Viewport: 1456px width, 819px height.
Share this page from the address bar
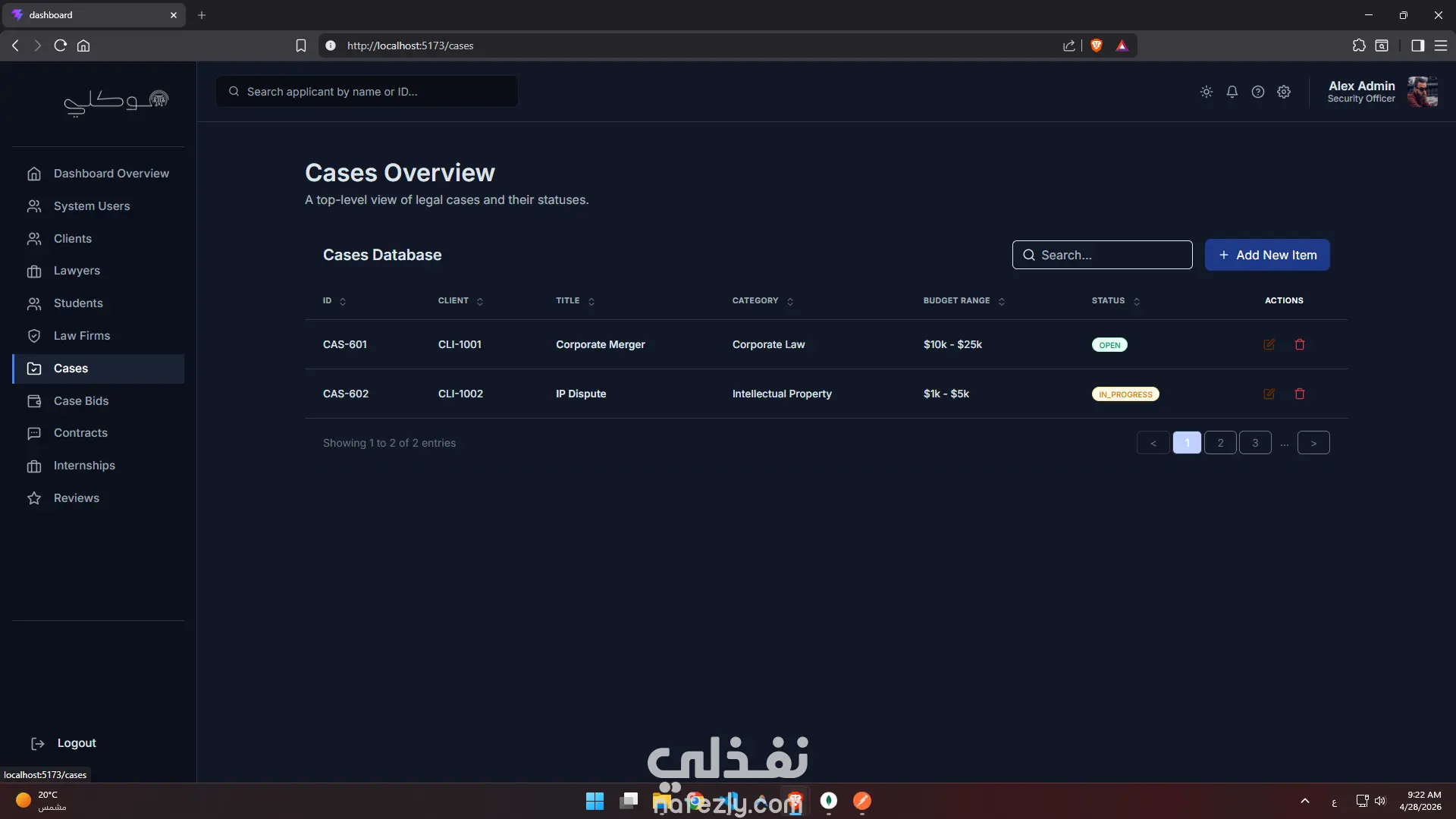coord(1069,45)
